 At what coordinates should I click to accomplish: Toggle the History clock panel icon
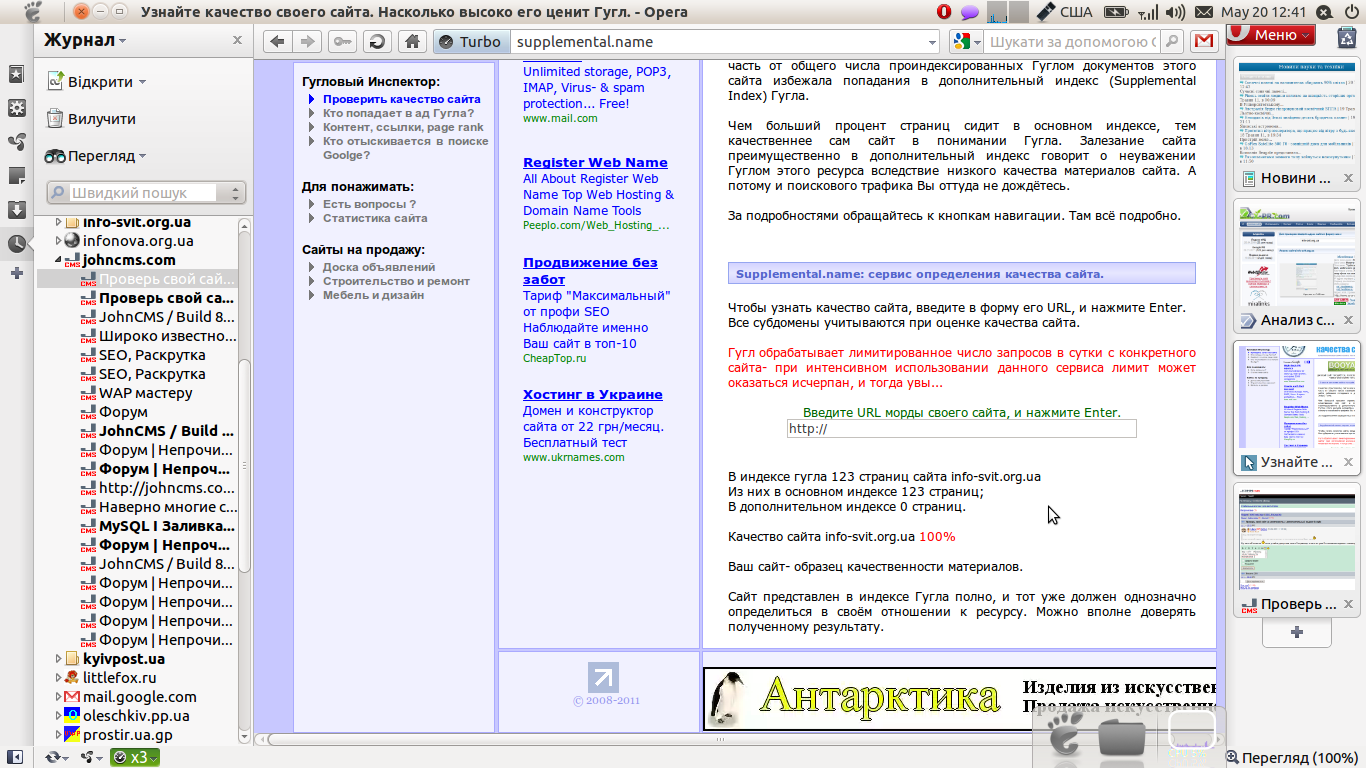click(x=16, y=243)
